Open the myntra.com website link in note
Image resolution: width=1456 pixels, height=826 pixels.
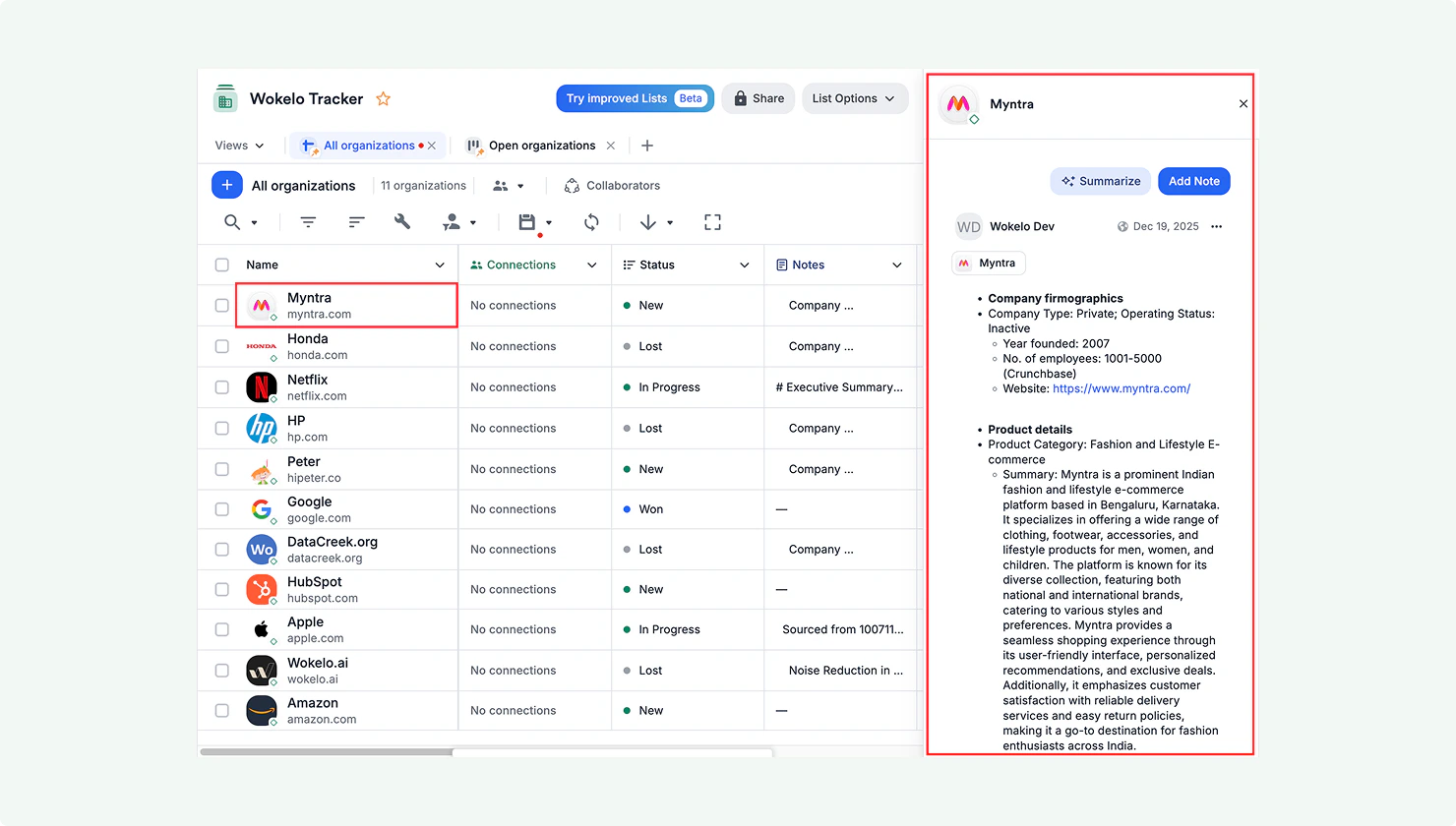coord(1122,388)
